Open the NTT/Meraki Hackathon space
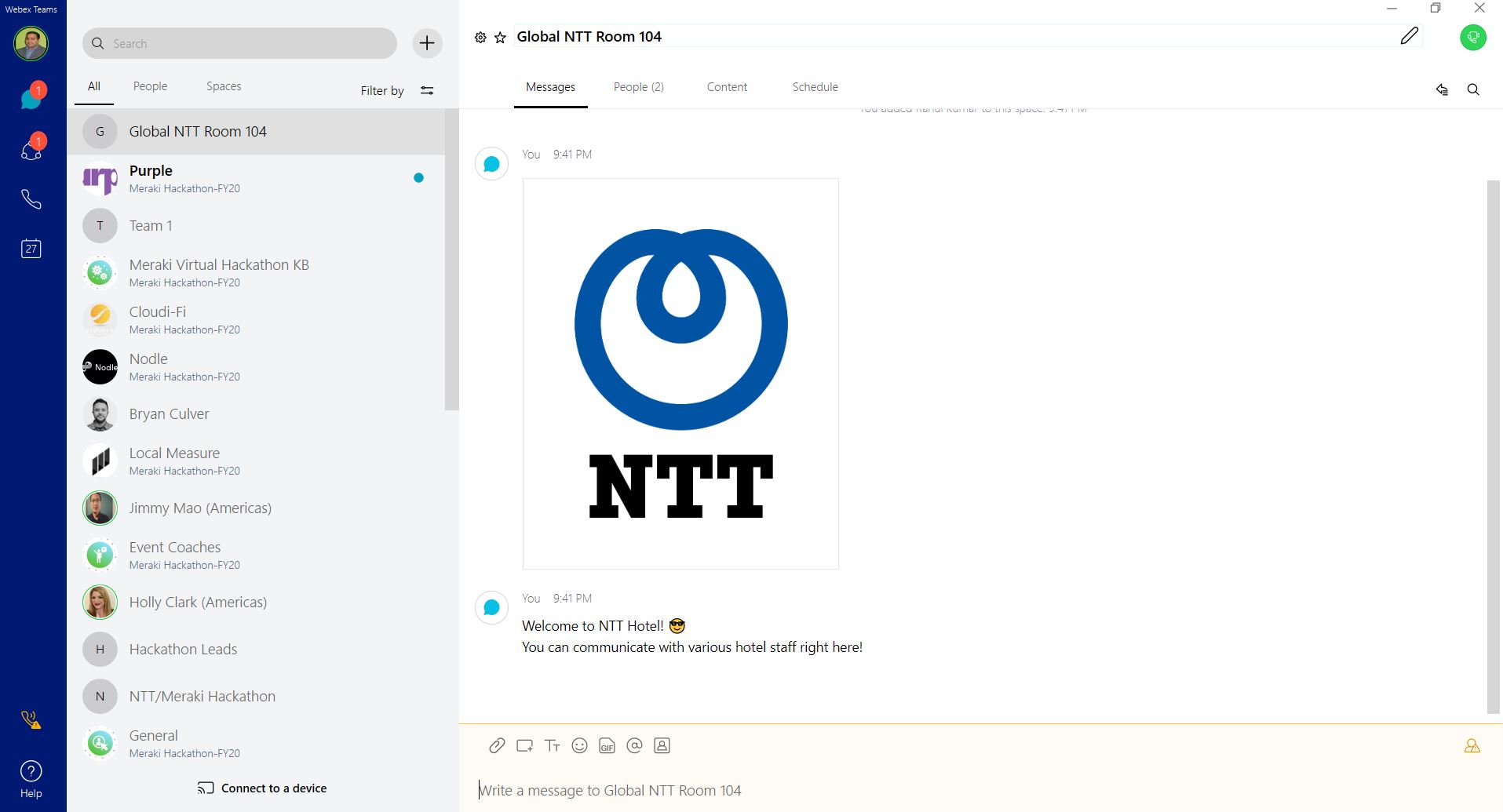Screen dimensions: 1503x812 click(x=256, y=697)
